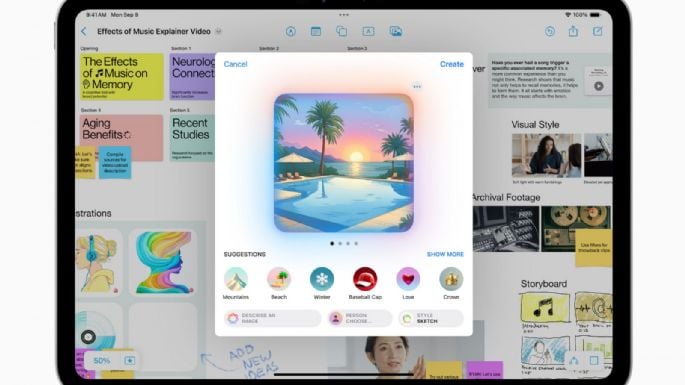This screenshot has width=685, height=385.
Task: Click the back arrow beside board title
Action: [x=84, y=31]
